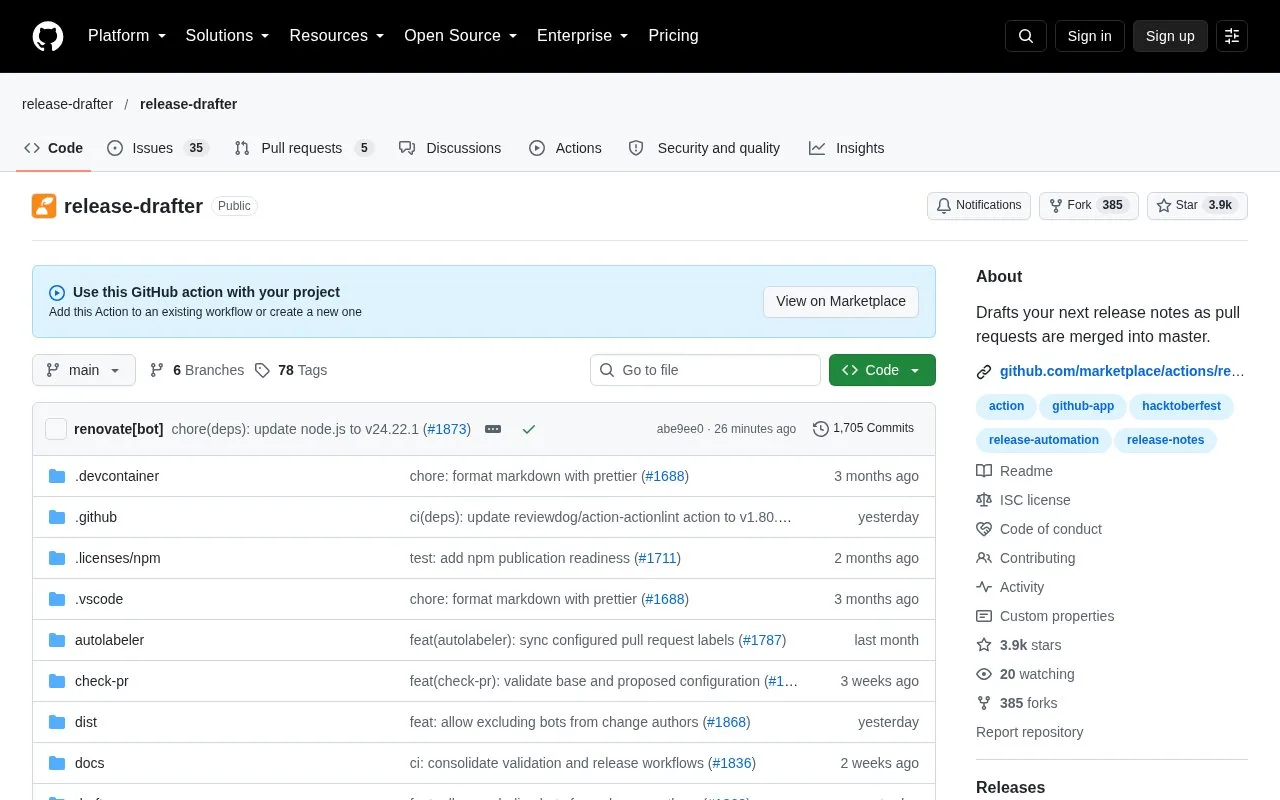Select the hacktoberfest topic tag
The width and height of the screenshot is (1280, 800).
[x=1182, y=406]
